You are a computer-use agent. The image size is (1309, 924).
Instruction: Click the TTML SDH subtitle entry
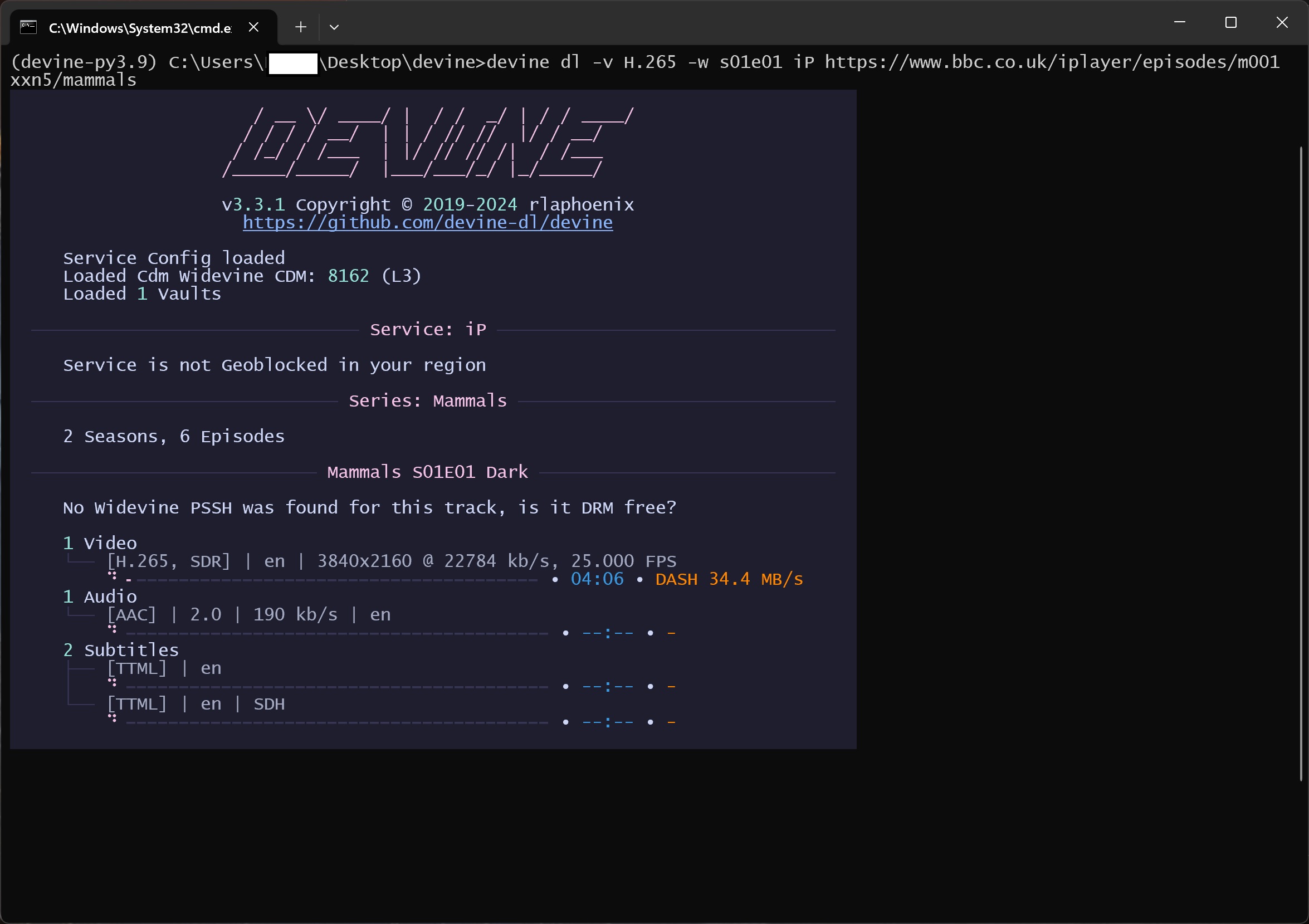[196, 704]
